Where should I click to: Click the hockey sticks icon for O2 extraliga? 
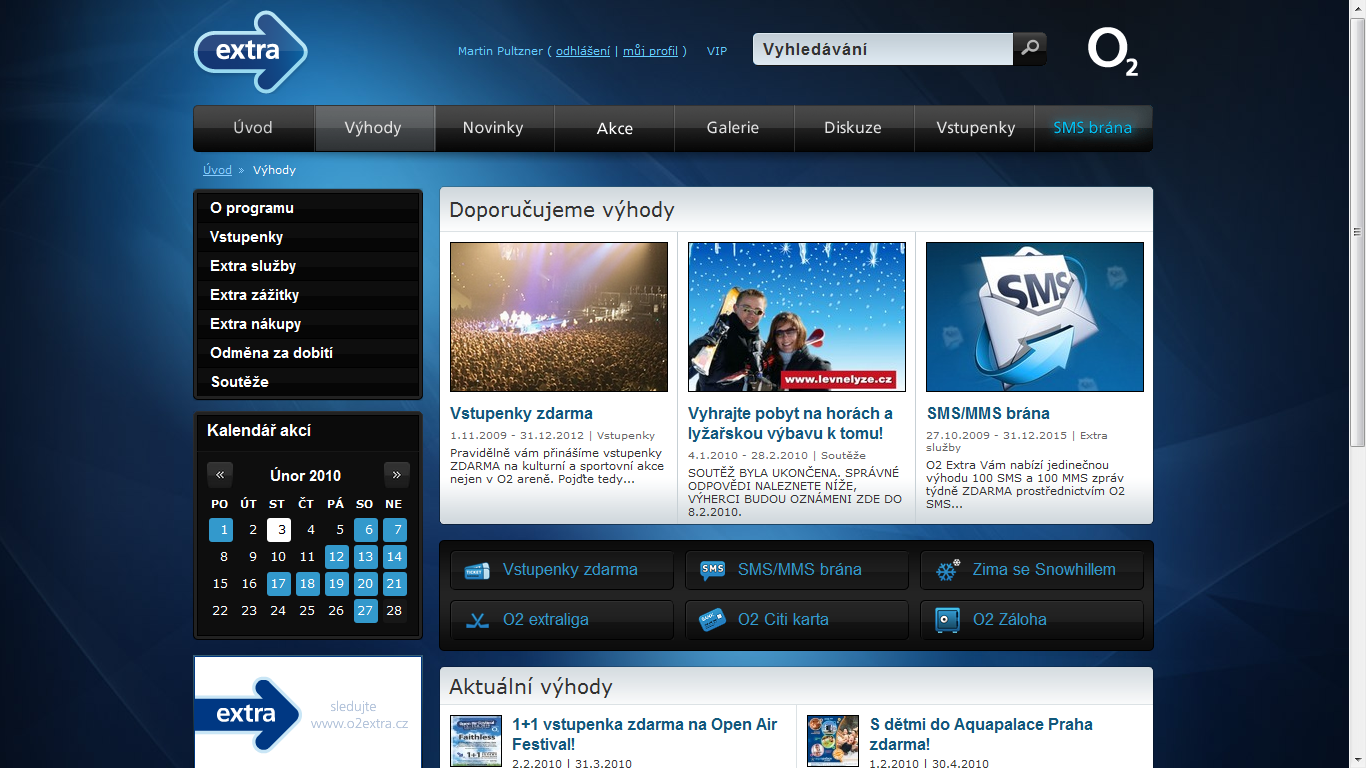(x=477, y=620)
